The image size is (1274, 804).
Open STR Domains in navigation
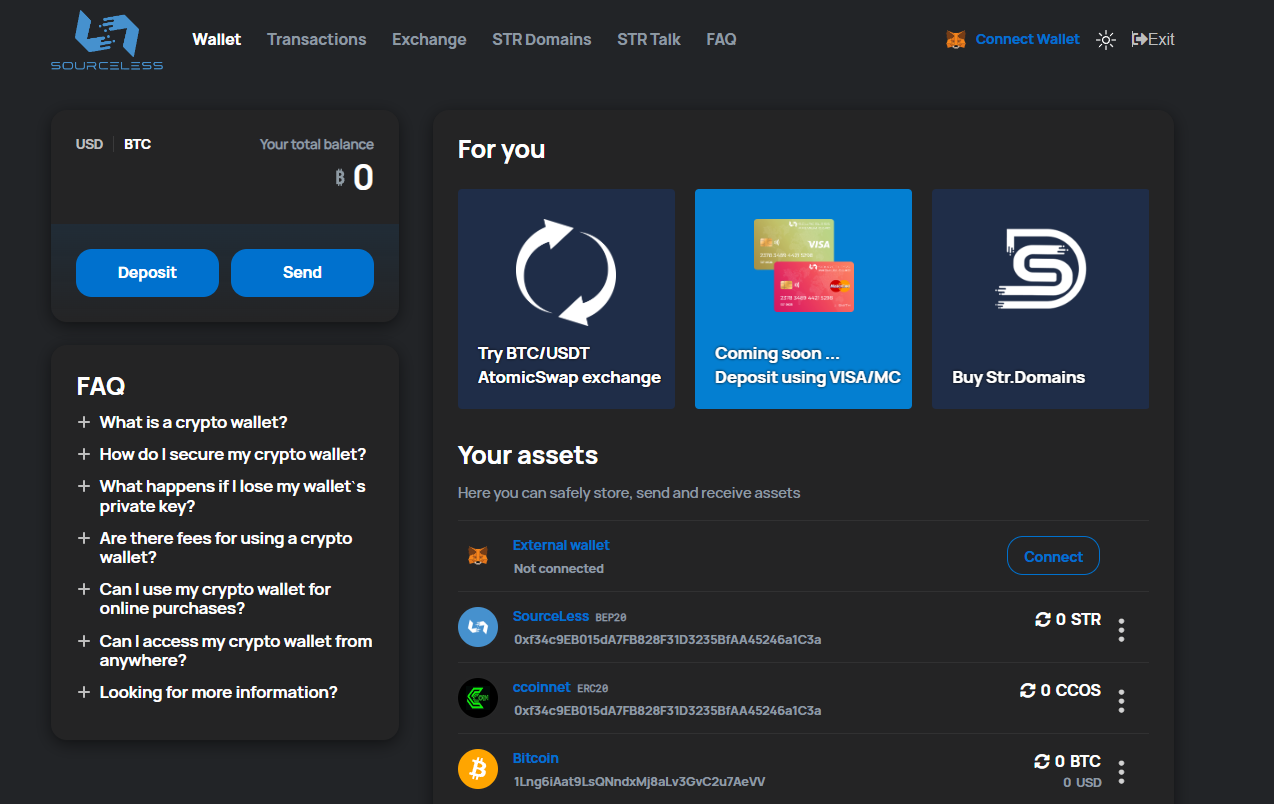click(x=542, y=39)
